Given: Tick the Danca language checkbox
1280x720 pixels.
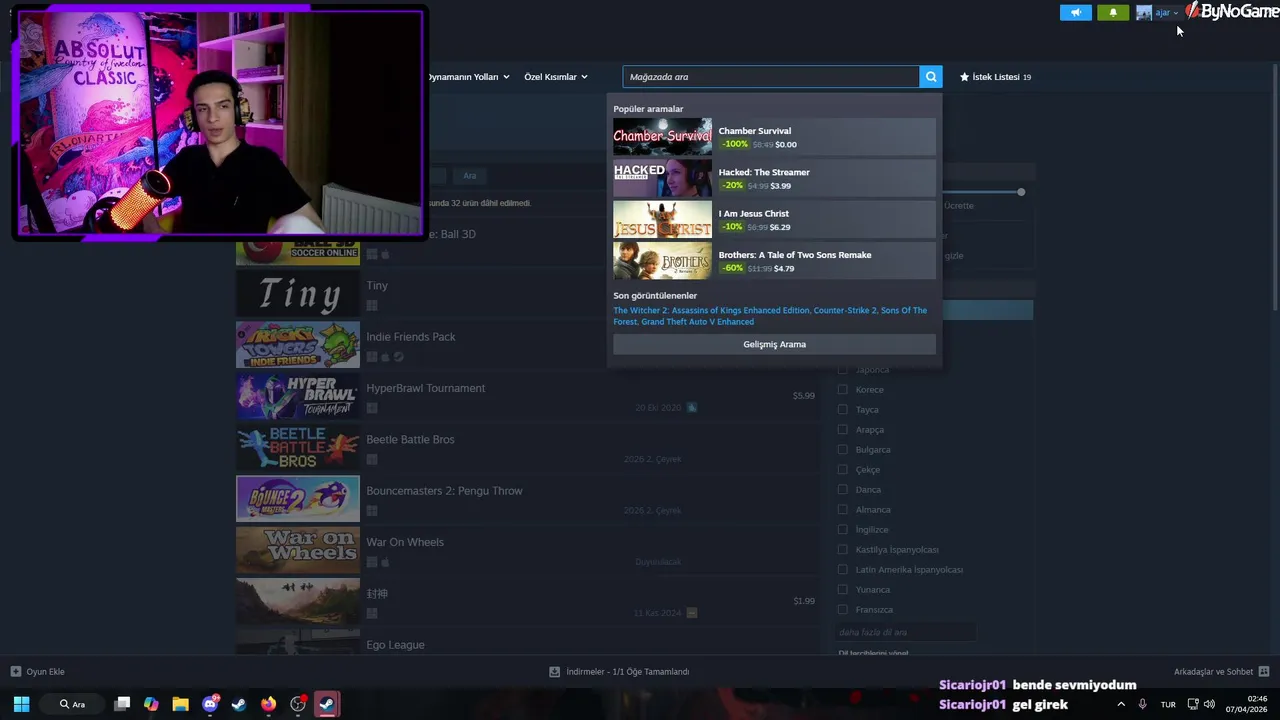Looking at the screenshot, I should coord(842,489).
